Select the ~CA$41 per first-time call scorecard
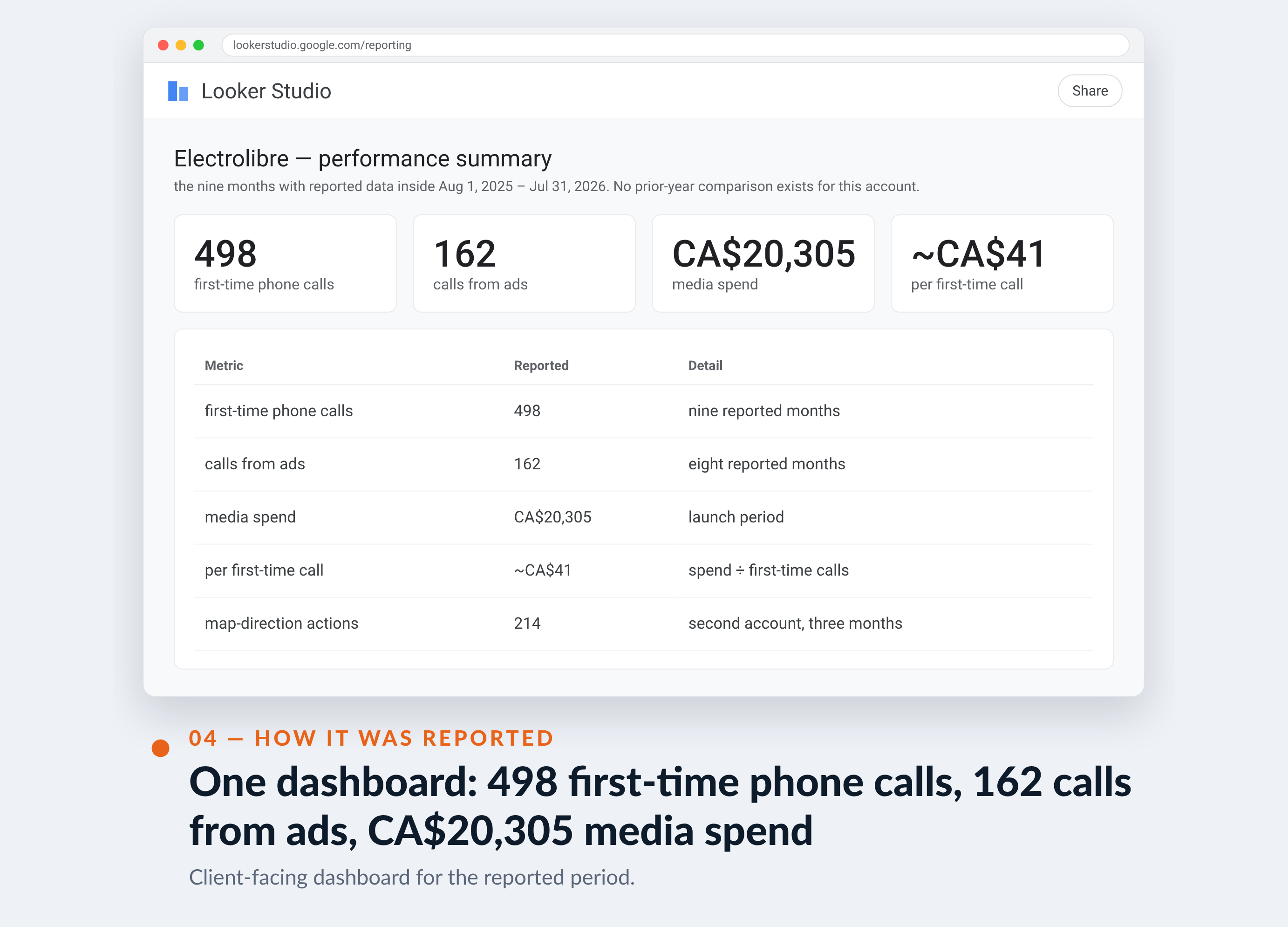 click(x=1002, y=263)
